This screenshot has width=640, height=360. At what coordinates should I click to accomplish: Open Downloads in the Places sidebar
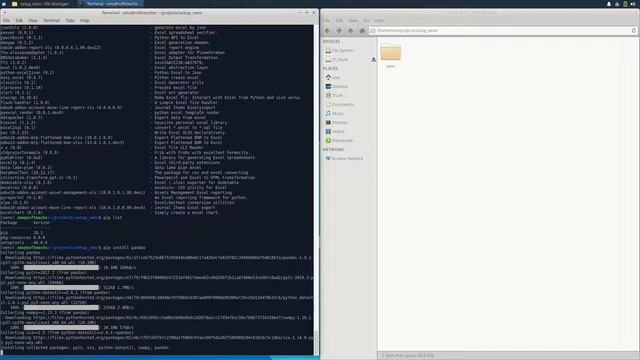click(x=339, y=140)
